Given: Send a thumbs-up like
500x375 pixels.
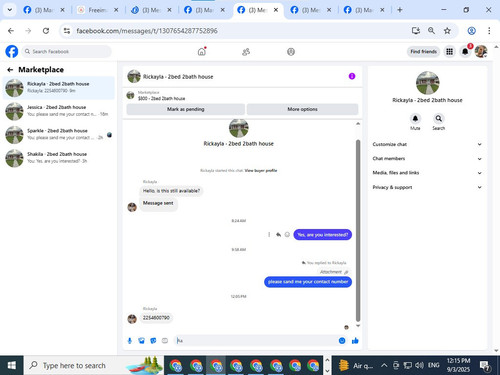Looking at the screenshot, I should coord(355,341).
